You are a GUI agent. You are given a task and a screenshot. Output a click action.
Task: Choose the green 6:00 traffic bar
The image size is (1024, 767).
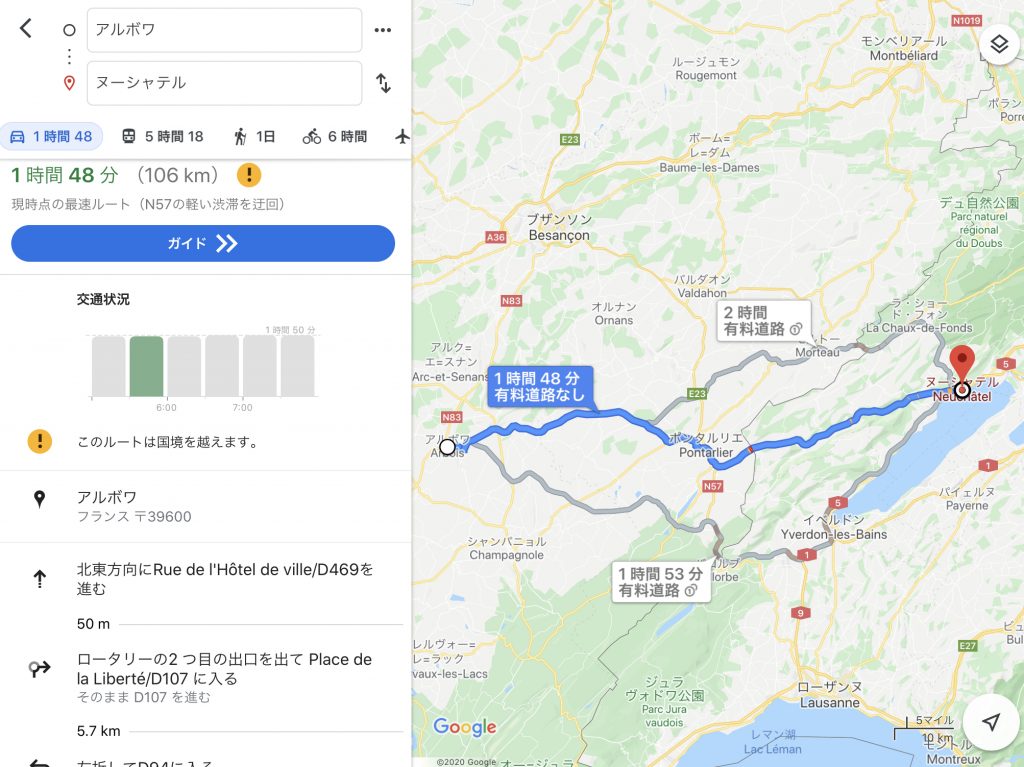(146, 367)
